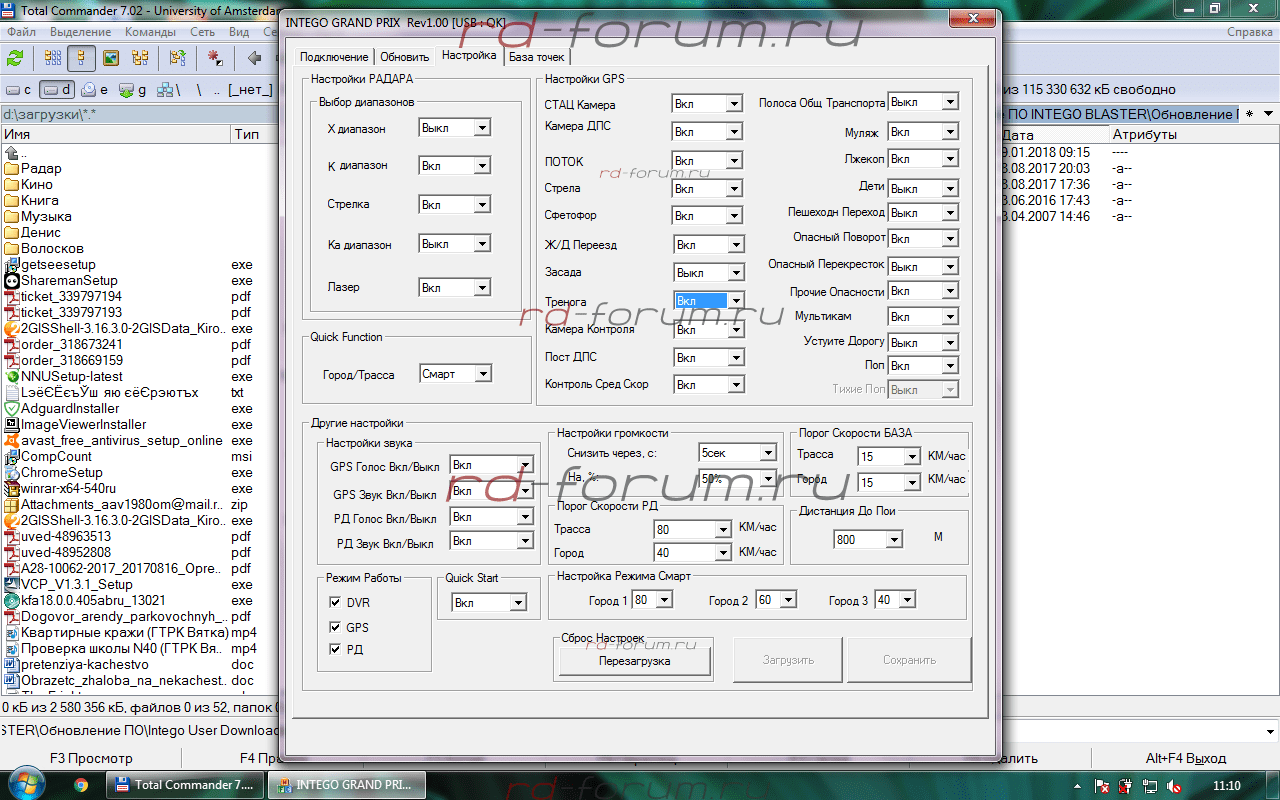Select ticket_339797194 pdf file
This screenshot has height=800, width=1280.
pos(71,297)
